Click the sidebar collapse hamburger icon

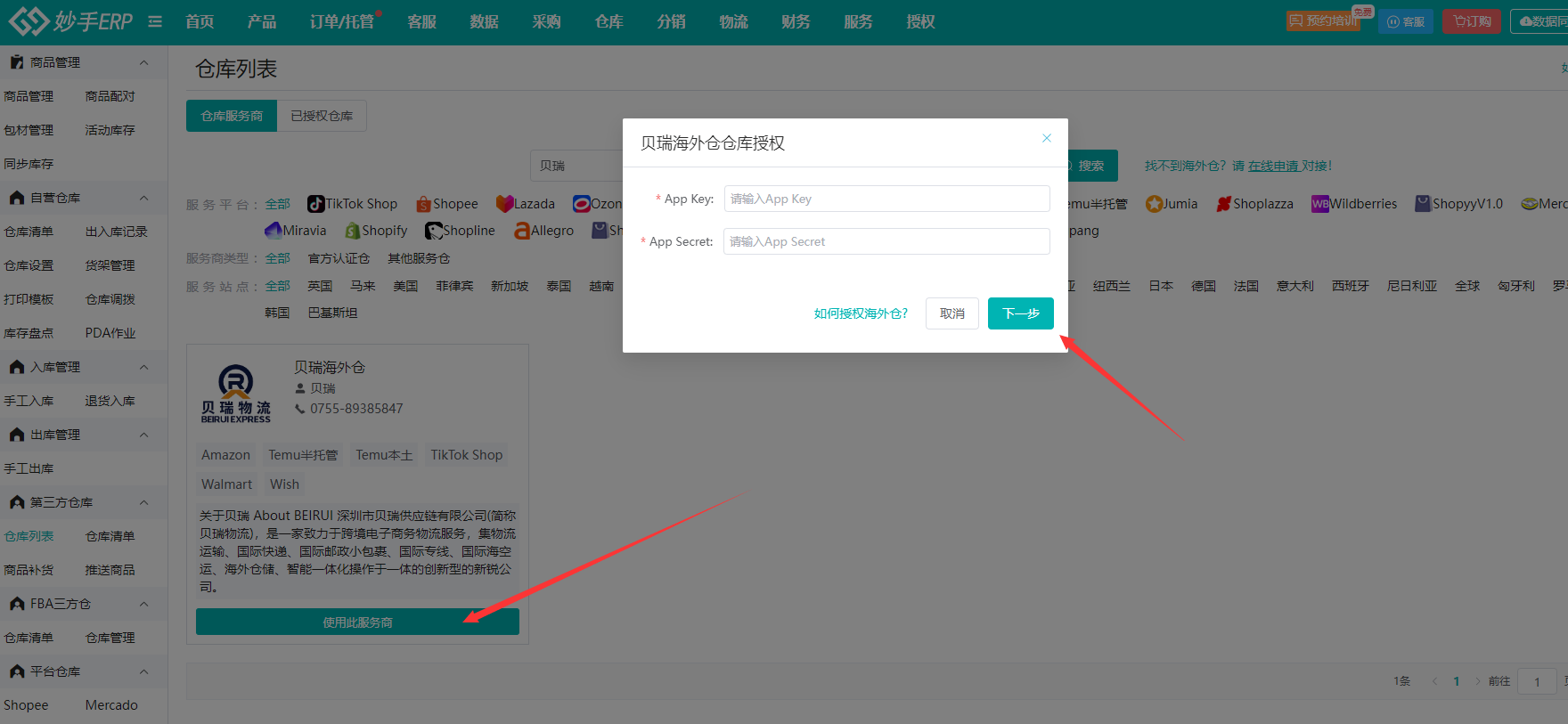[155, 21]
